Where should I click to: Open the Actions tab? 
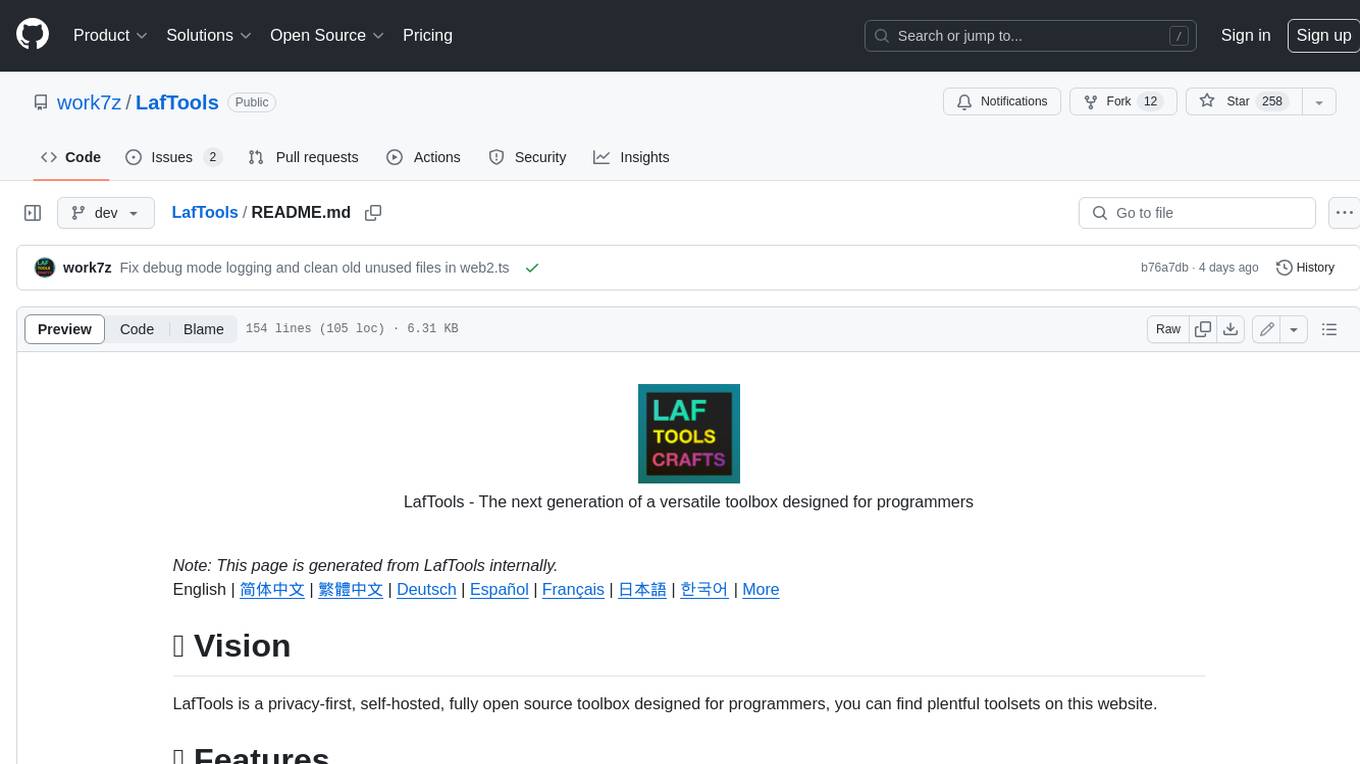pyautogui.click(x=423, y=157)
